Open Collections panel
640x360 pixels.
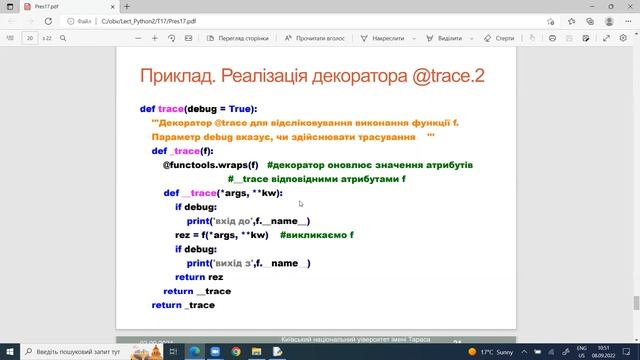point(590,21)
